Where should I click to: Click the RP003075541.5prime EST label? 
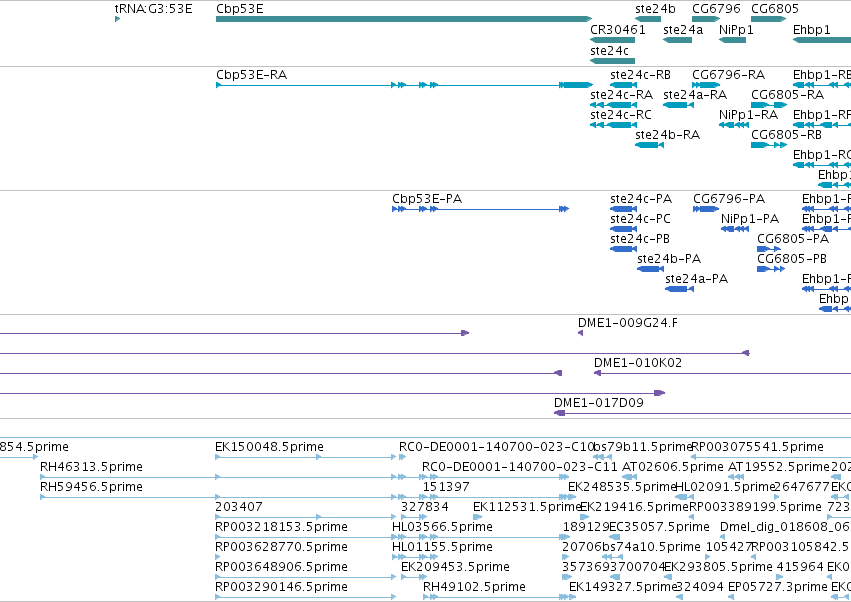pos(758,447)
